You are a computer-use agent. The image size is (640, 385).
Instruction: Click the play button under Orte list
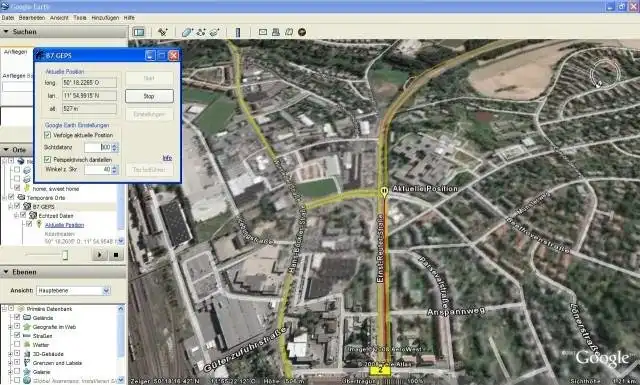click(x=99, y=255)
